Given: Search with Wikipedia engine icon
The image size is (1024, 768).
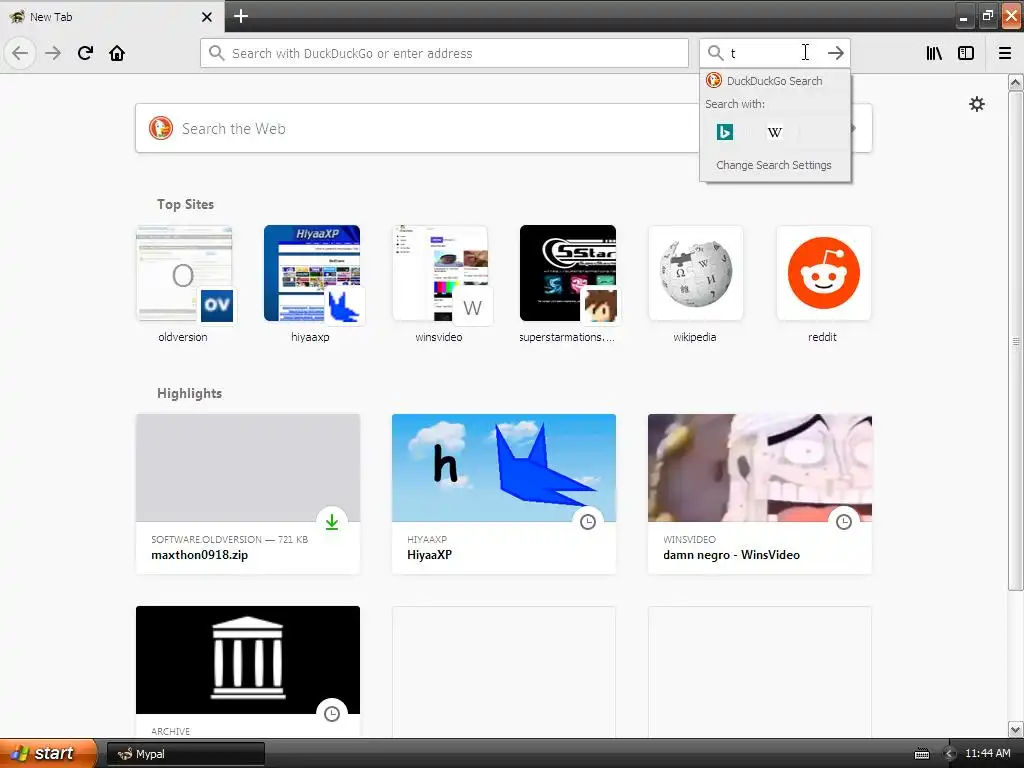Looking at the screenshot, I should [775, 132].
